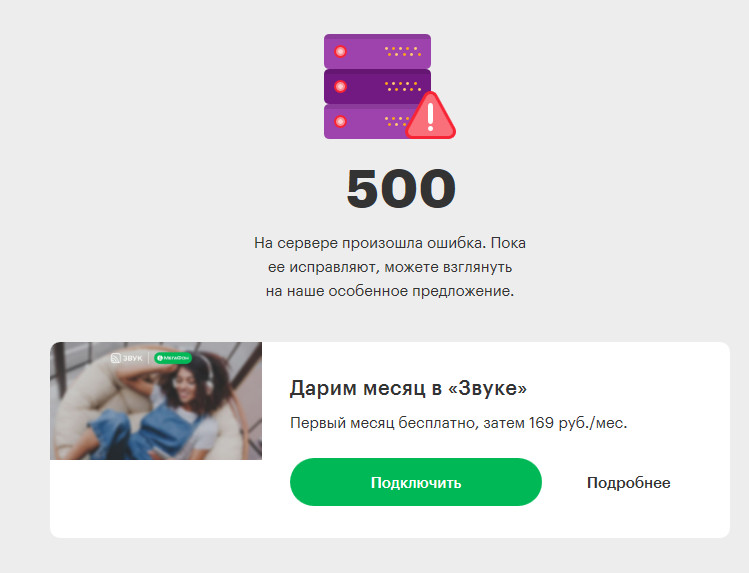This screenshot has width=749, height=573.
Task: Click the 'Дарим месяц в «Звуке»' title
Action: click(408, 388)
